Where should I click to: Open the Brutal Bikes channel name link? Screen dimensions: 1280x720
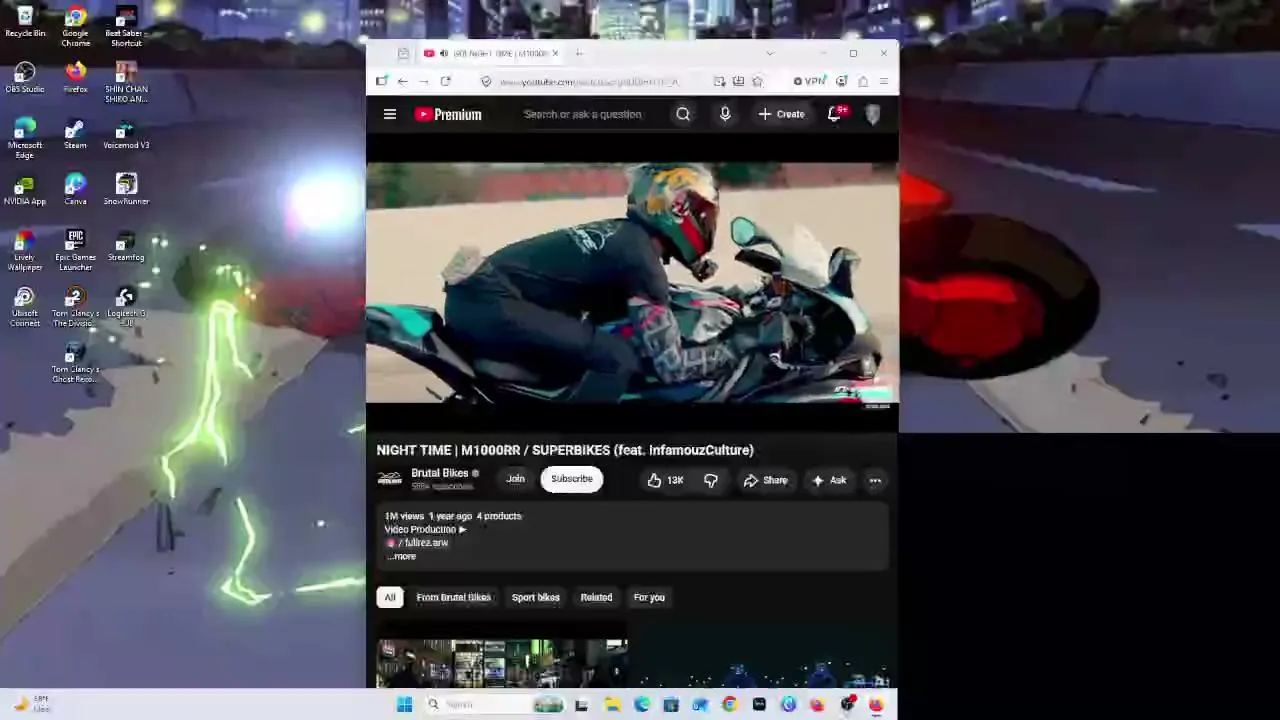coord(440,473)
